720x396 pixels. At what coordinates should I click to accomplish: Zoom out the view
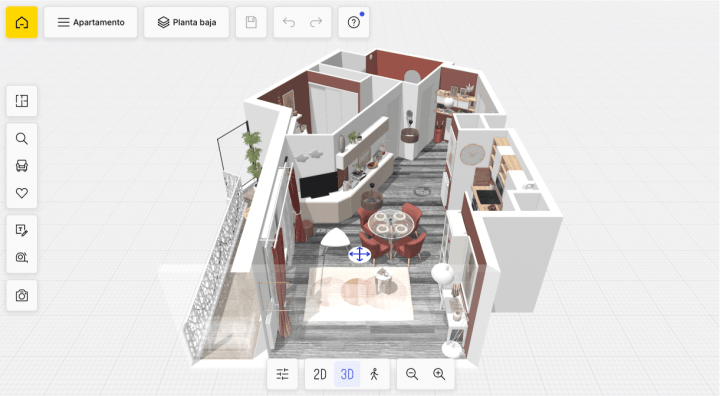tap(412, 374)
